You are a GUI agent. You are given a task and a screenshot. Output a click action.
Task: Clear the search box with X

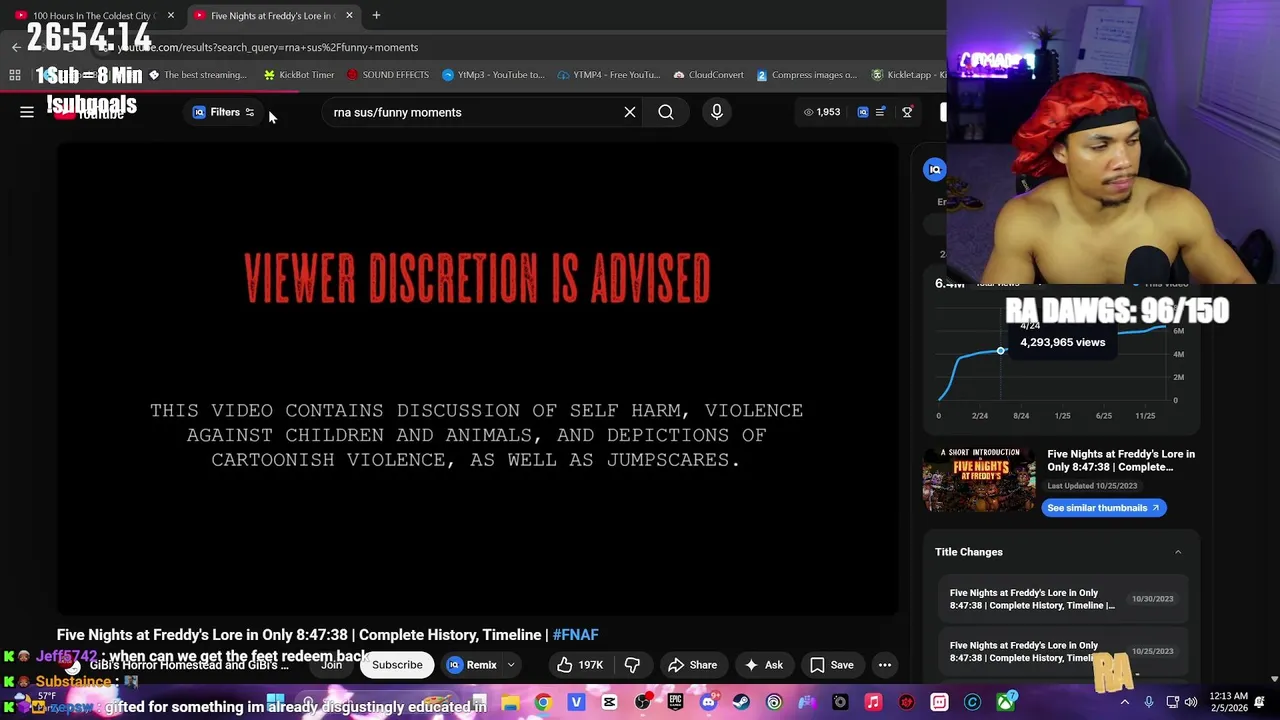point(630,112)
